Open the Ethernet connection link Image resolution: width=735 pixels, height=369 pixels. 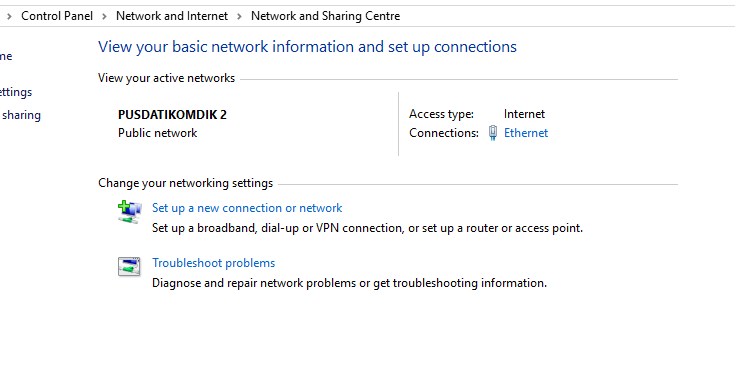click(x=525, y=133)
